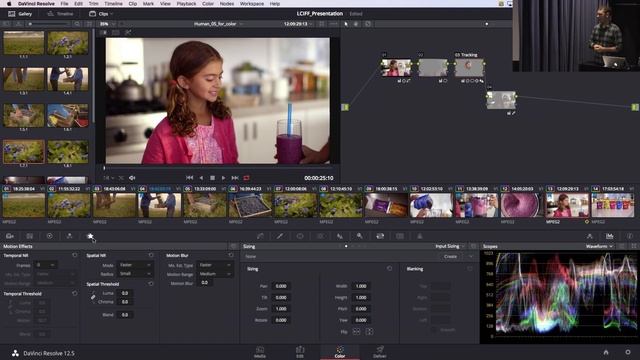The width and height of the screenshot is (640, 360).
Task: Toggle the Timeline panel
Action: point(60,13)
